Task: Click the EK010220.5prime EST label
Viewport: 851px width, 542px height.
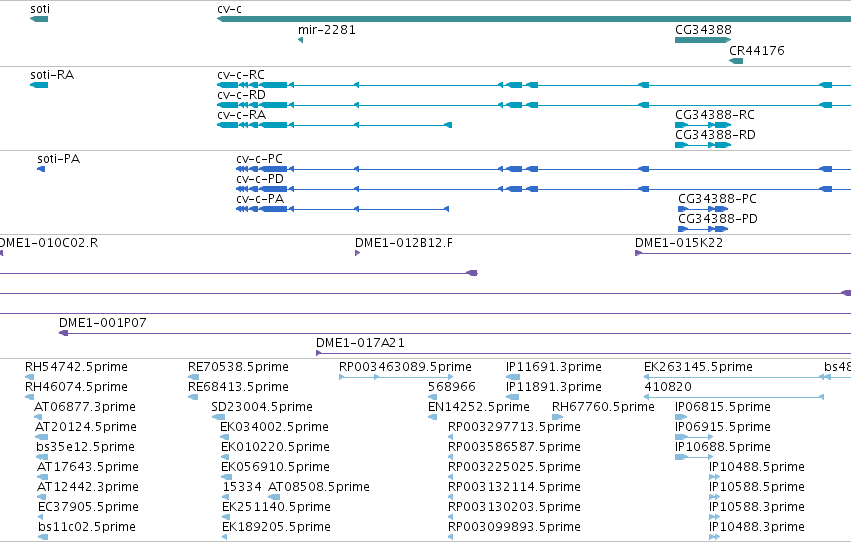Action: point(275,448)
